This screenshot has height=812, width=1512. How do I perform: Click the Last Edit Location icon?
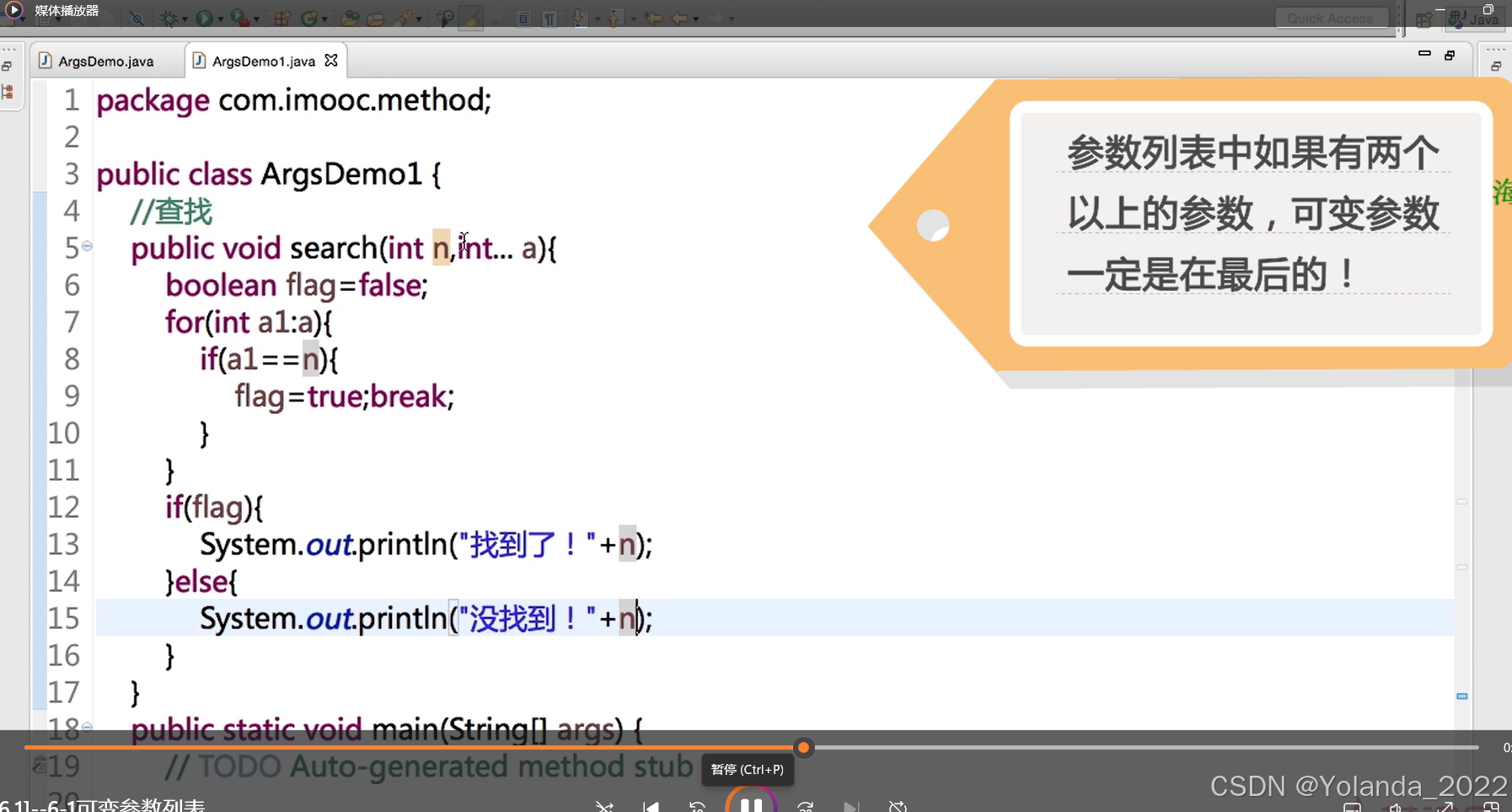(651, 18)
